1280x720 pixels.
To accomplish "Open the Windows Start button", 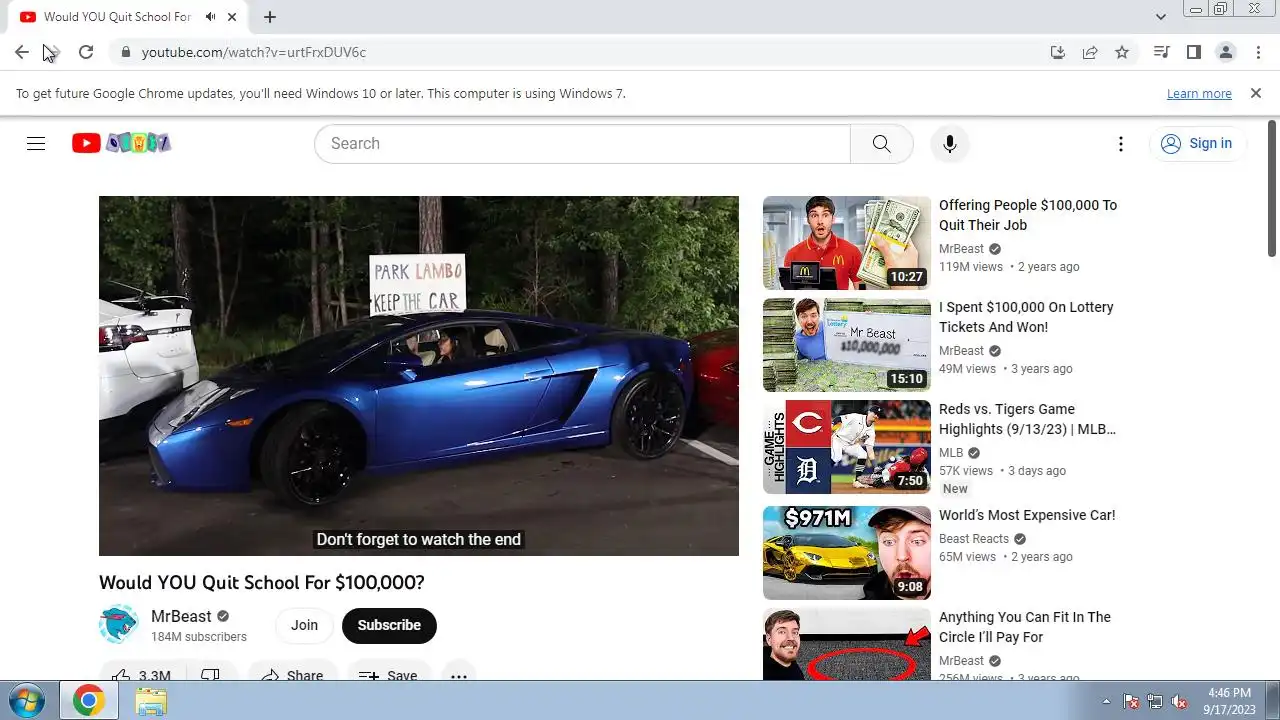I will pyautogui.click(x=25, y=701).
